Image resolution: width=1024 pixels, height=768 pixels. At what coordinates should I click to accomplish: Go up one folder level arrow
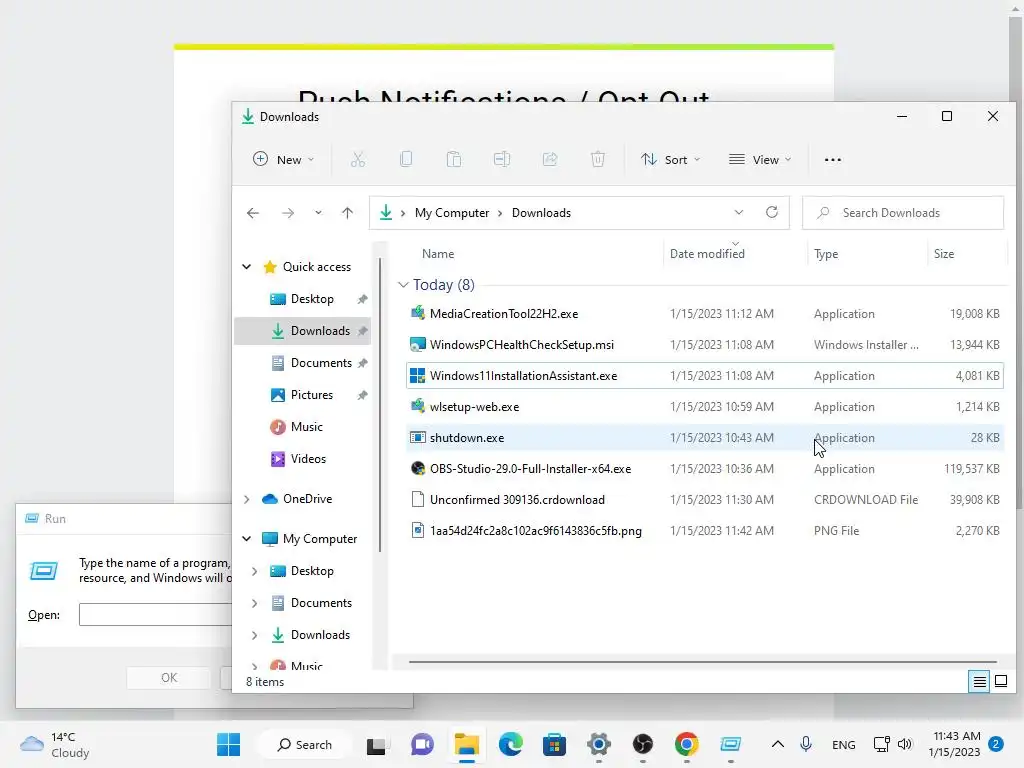[347, 213]
